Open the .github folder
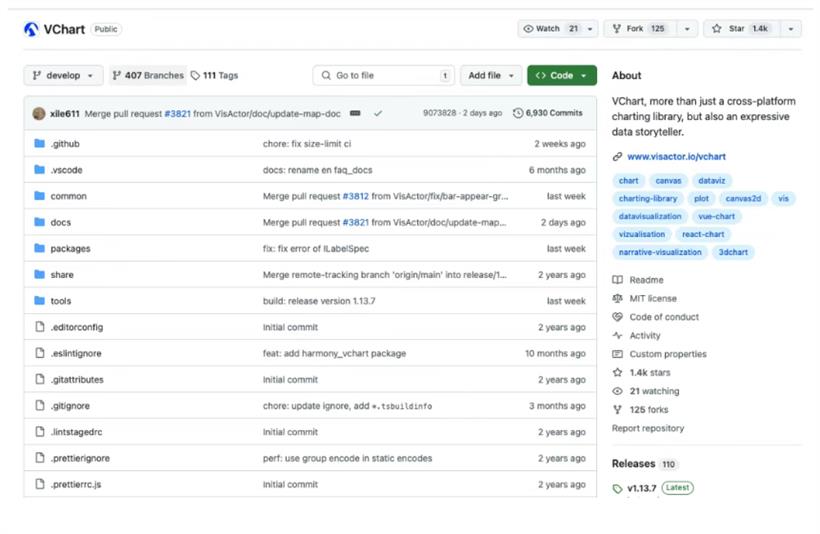Viewport: 820px width, 534px height. tap(65, 144)
